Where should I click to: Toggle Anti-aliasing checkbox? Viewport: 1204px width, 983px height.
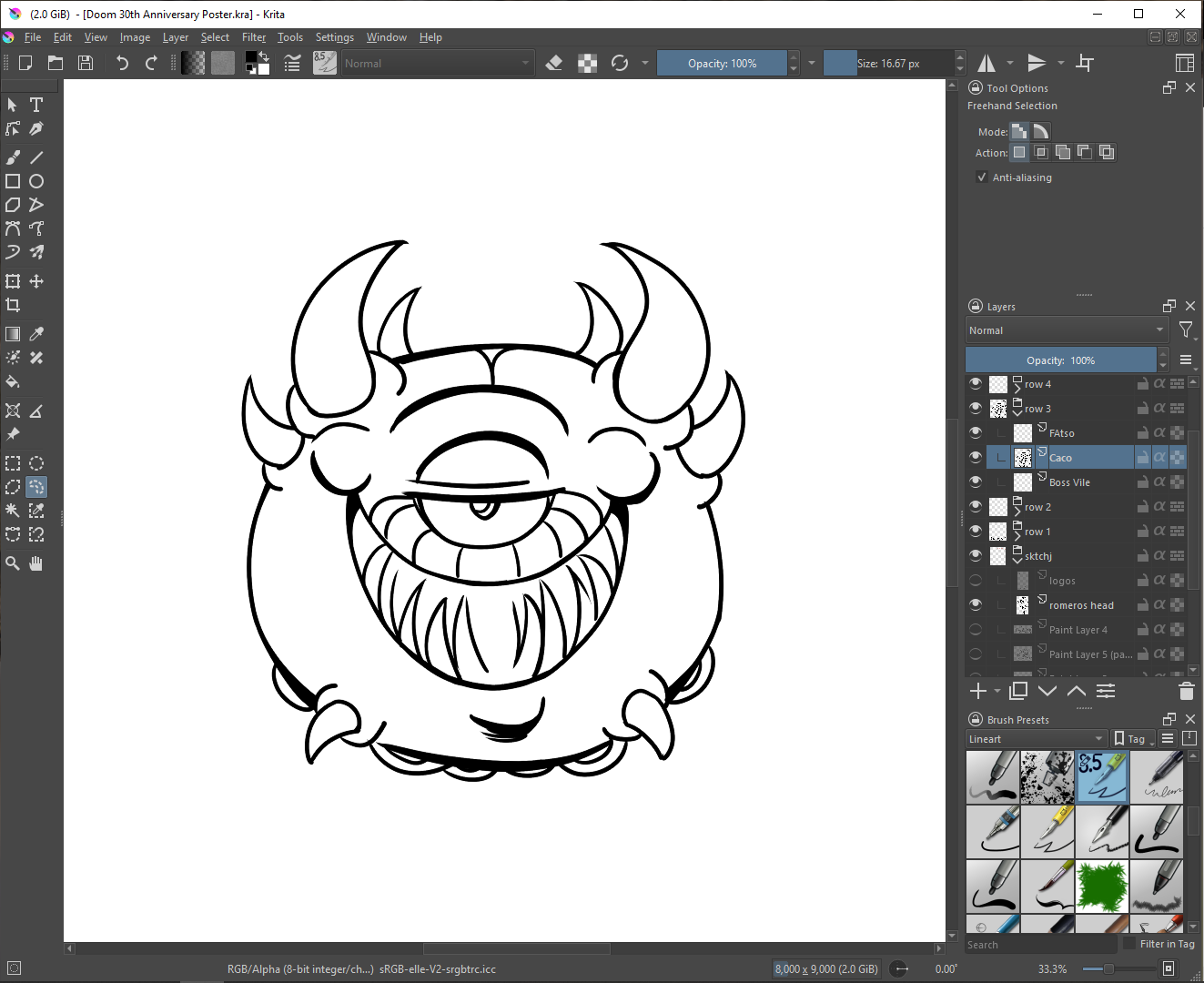click(982, 177)
